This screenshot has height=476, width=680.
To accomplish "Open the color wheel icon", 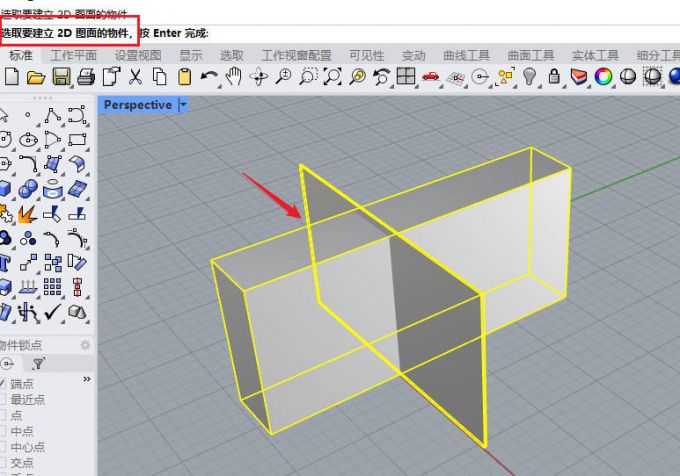I will pos(603,77).
